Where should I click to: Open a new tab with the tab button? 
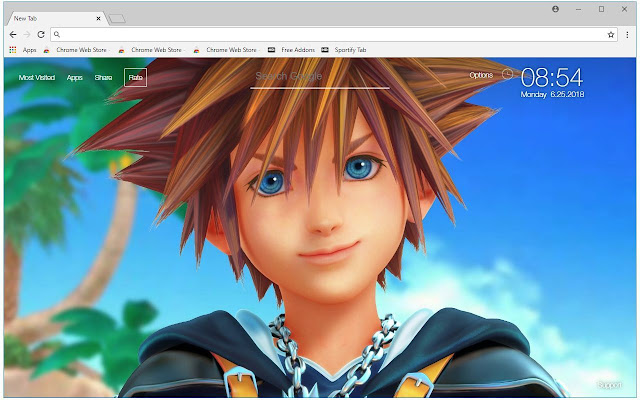[117, 18]
